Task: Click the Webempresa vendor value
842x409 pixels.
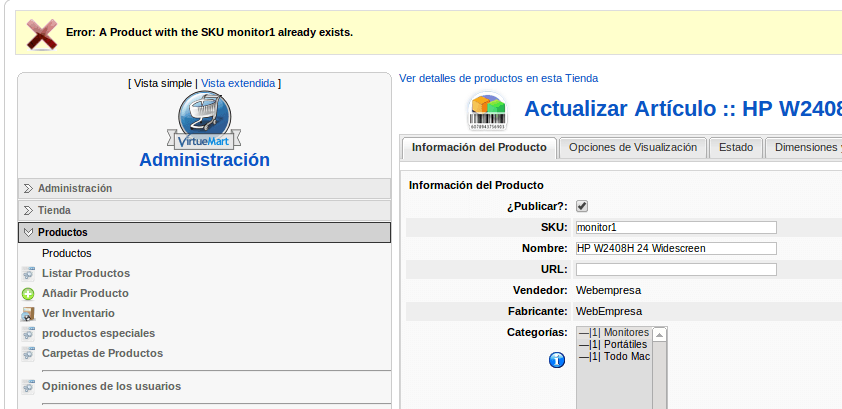Action: coord(608,290)
